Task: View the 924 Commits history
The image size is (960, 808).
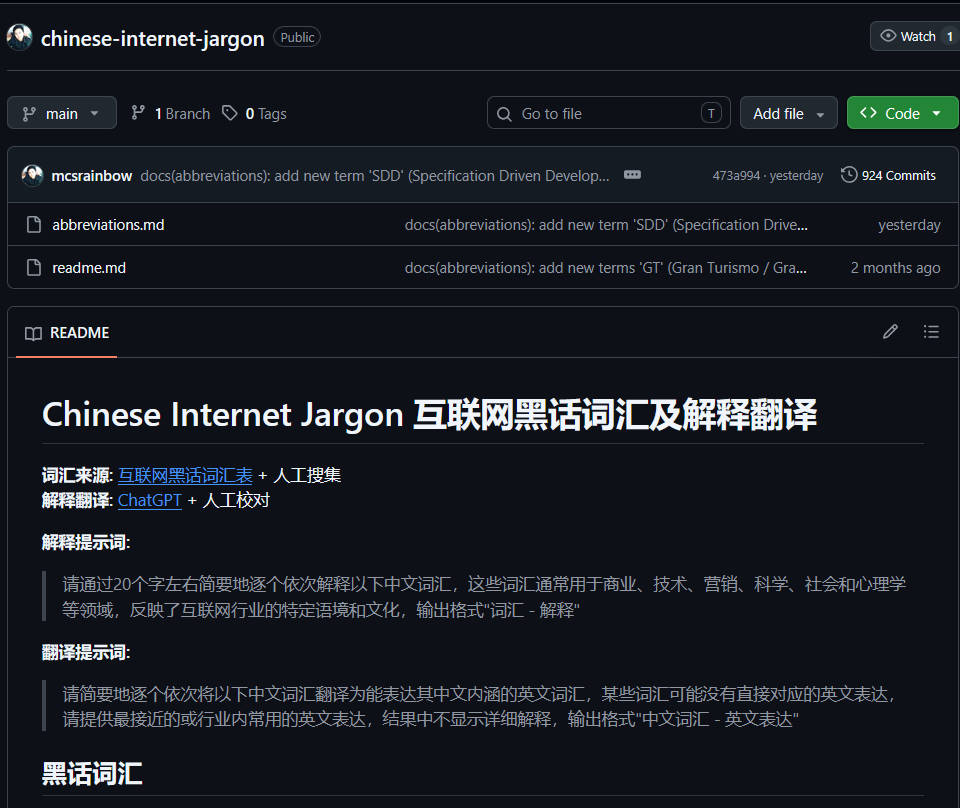Action: pos(888,175)
